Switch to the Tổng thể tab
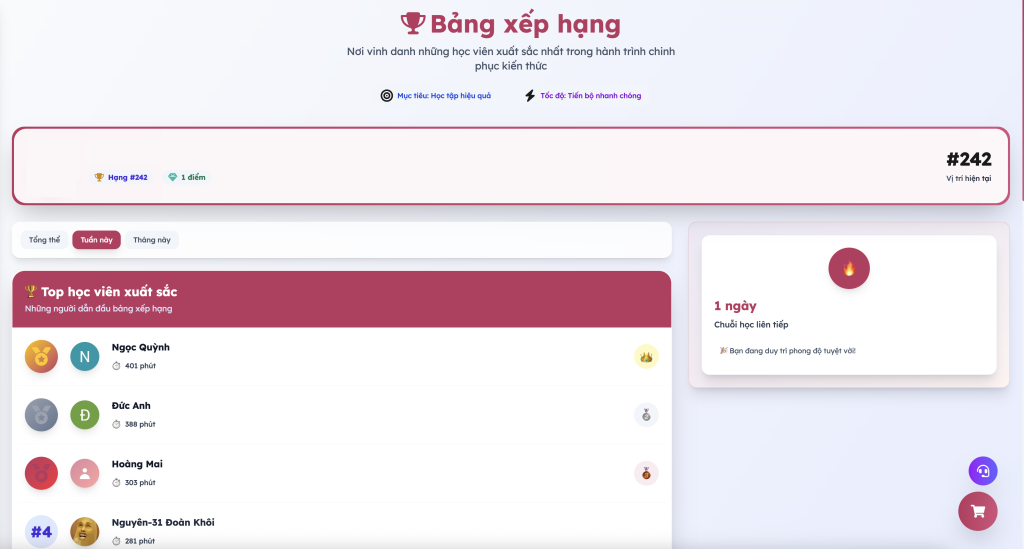The height and width of the screenshot is (549, 1024). click(x=44, y=240)
